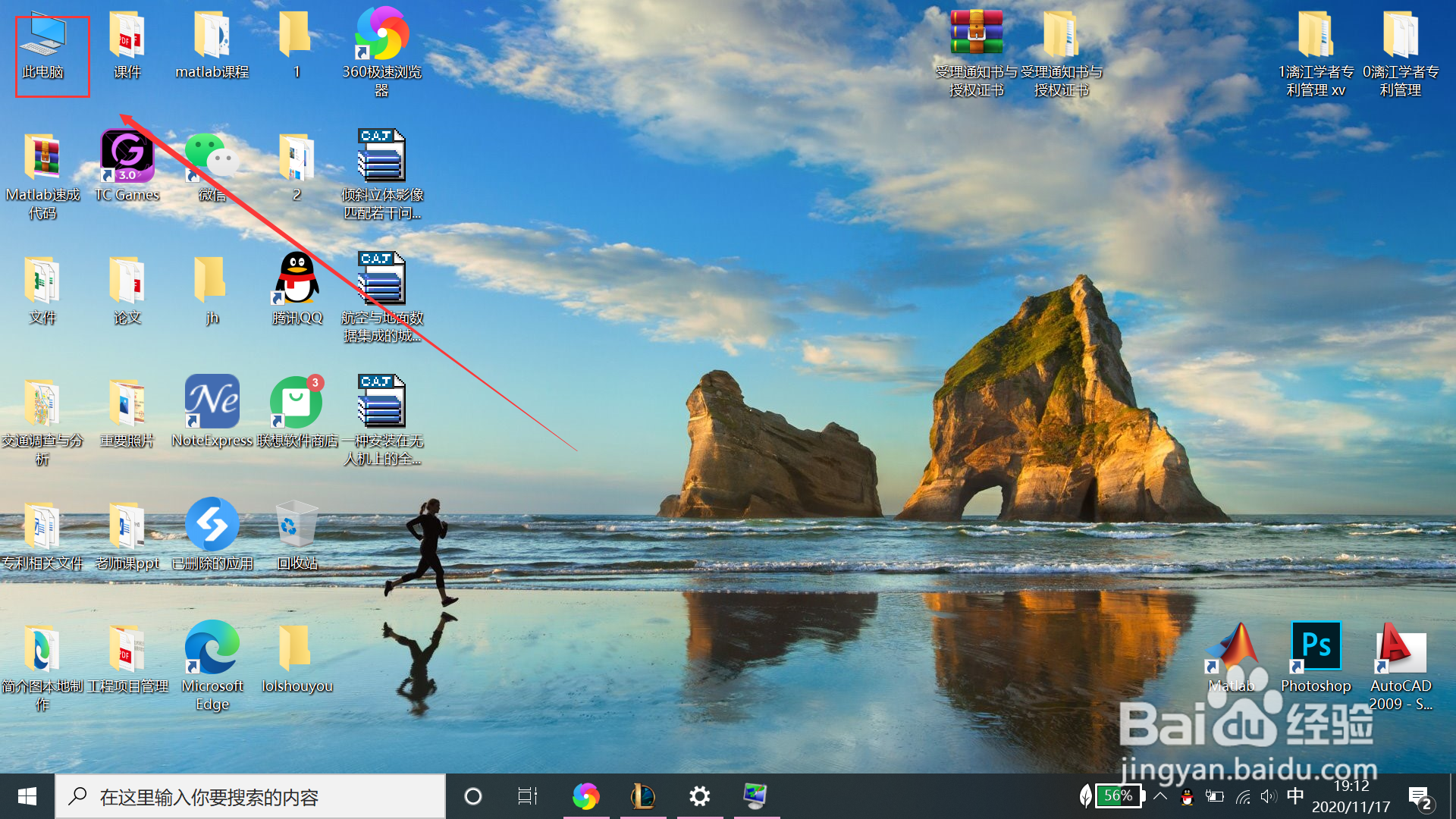Click the Matlab desktop shortcut
Screen dimensions: 1456x819
[x=1231, y=648]
